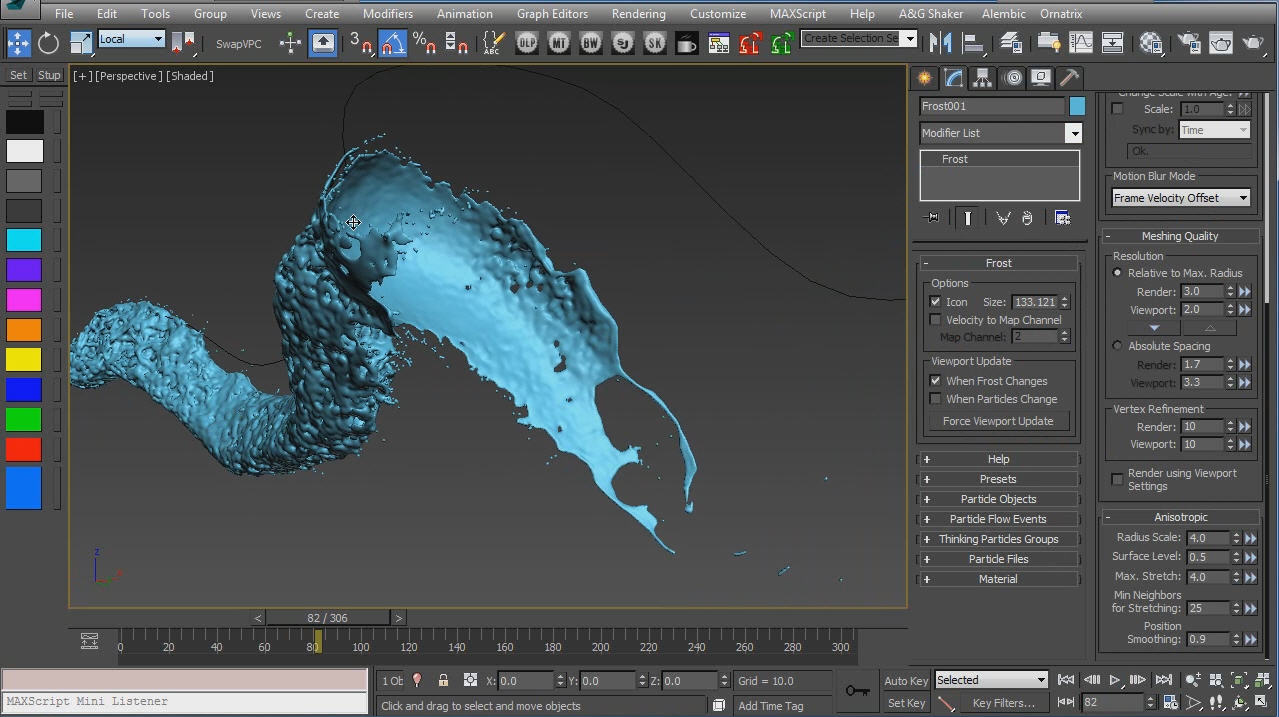Open the Rendering menu
Image resolution: width=1279 pixels, height=717 pixels.
click(x=638, y=14)
